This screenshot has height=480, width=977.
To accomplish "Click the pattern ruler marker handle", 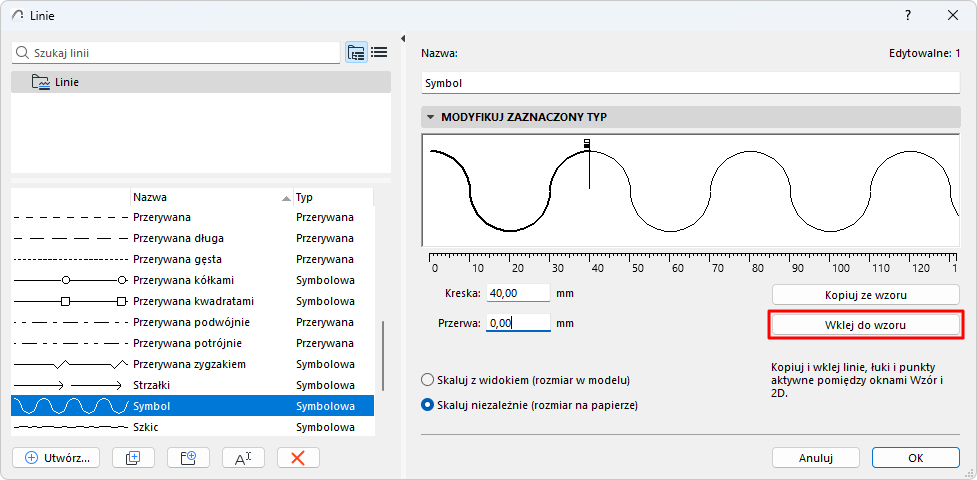I will (586, 144).
